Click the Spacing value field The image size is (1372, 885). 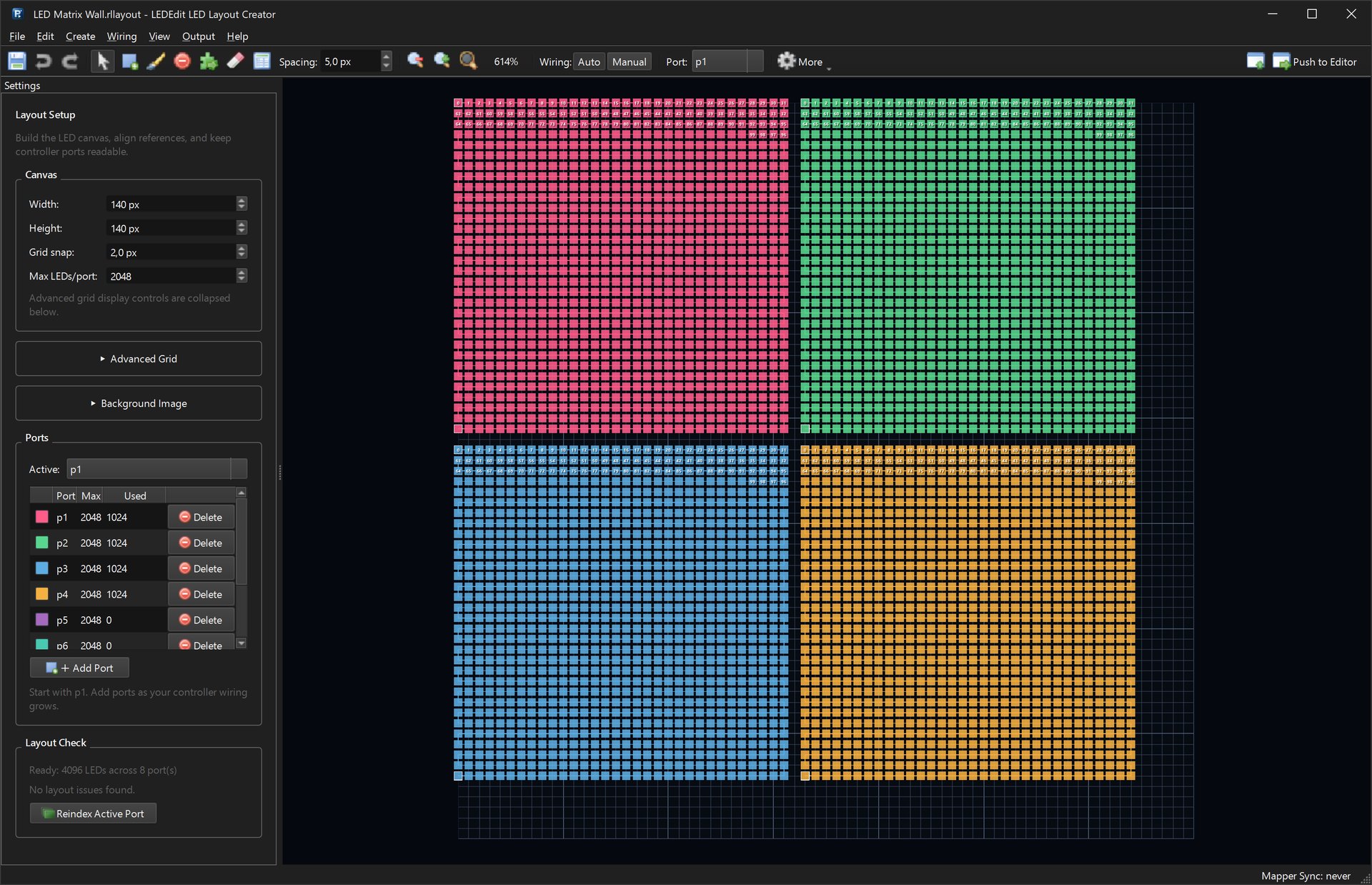tap(350, 61)
